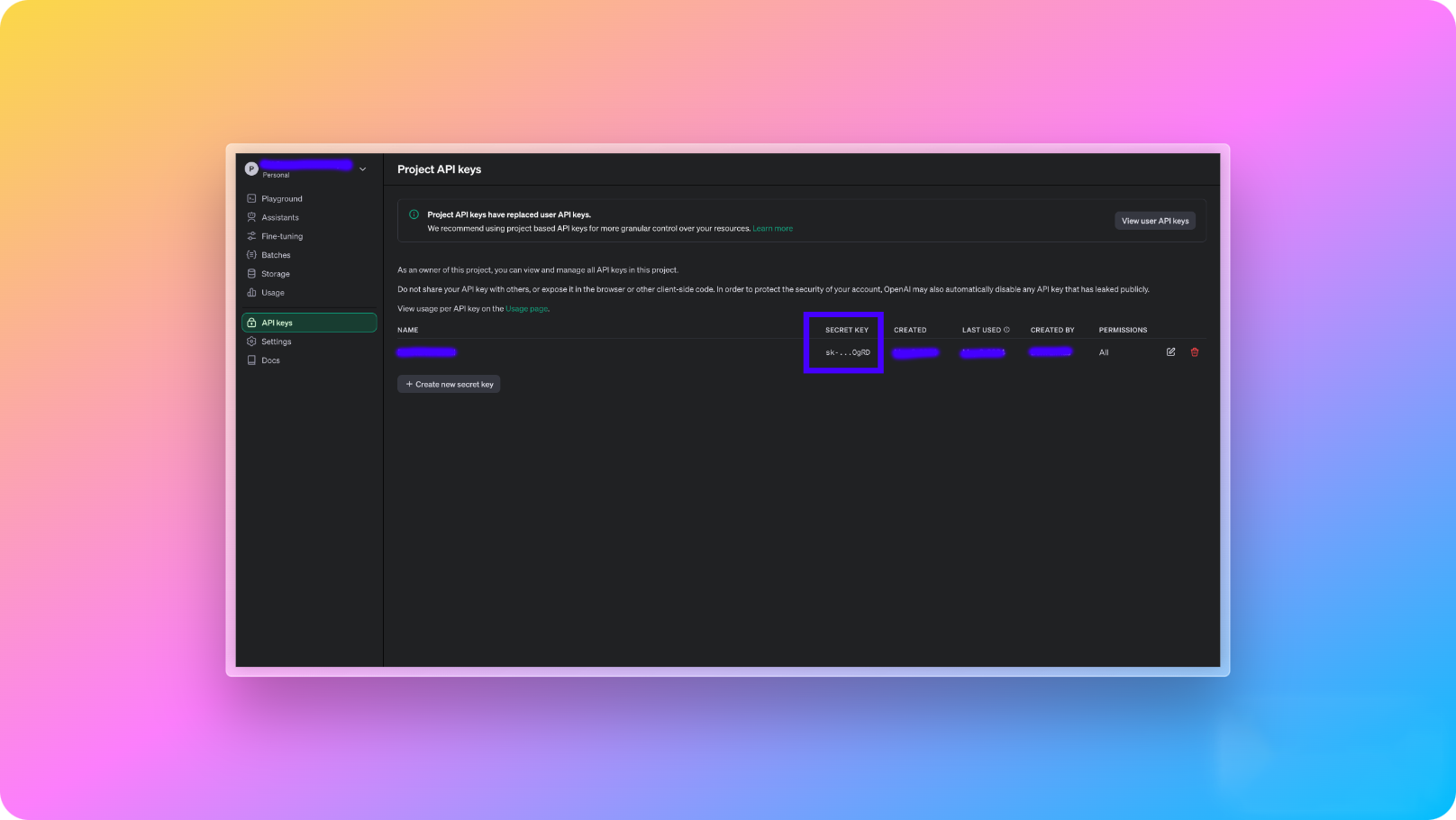This screenshot has width=1456, height=820.
Task: Select API keys menu item
Action: pyautogui.click(x=309, y=323)
